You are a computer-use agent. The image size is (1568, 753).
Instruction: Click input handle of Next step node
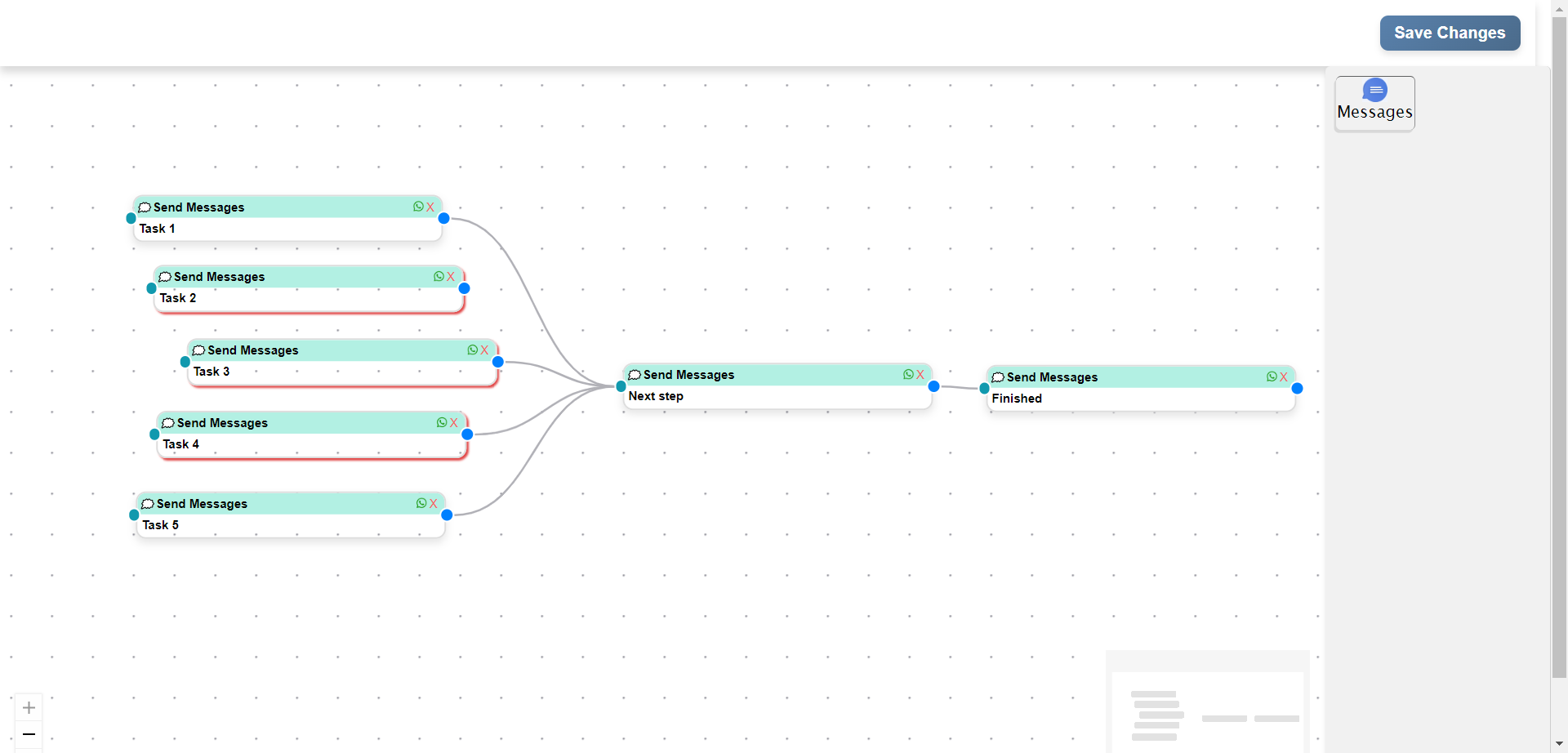621,386
